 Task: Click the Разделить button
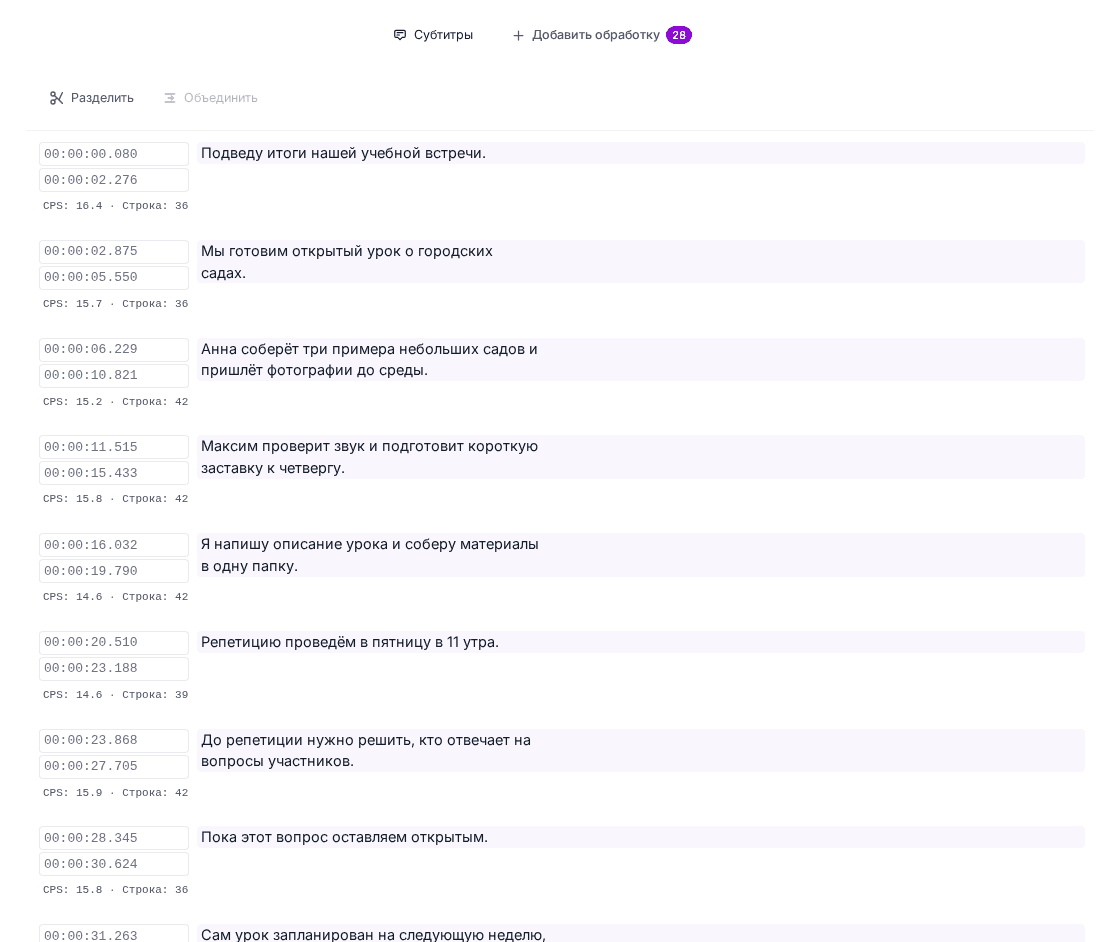(x=91, y=98)
